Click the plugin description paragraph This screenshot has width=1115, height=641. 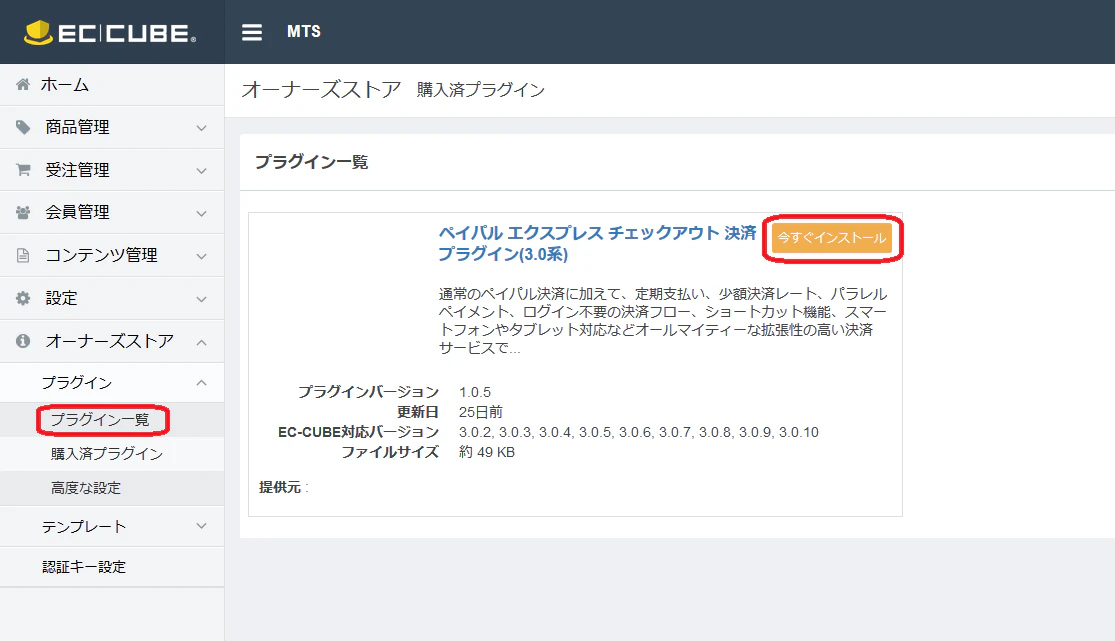tap(663, 321)
